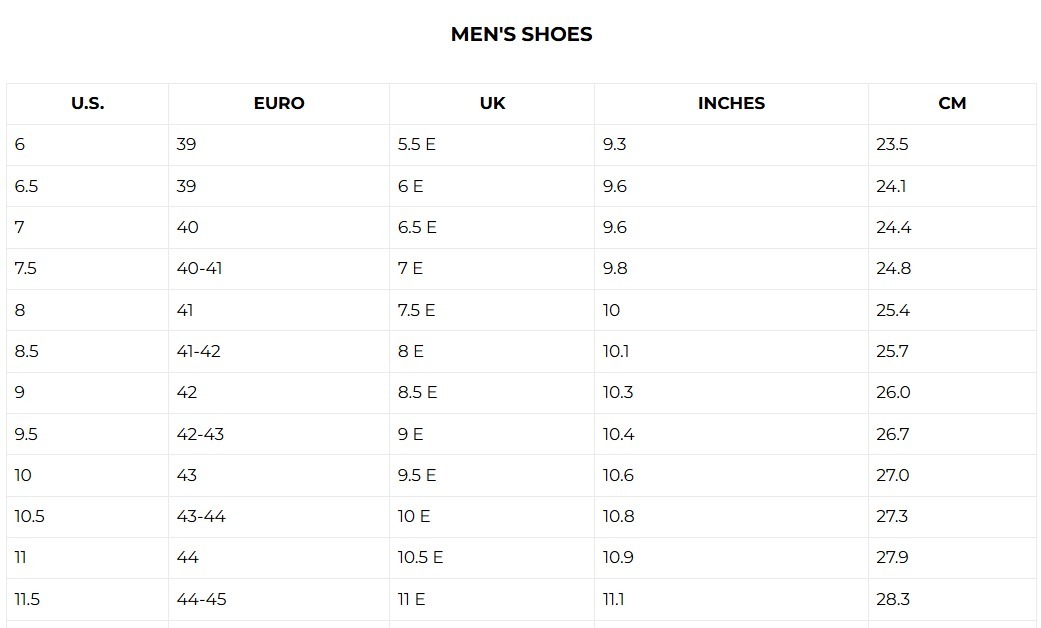Click the UK 9.5 E cell
1041x628 pixels.
click(416, 475)
